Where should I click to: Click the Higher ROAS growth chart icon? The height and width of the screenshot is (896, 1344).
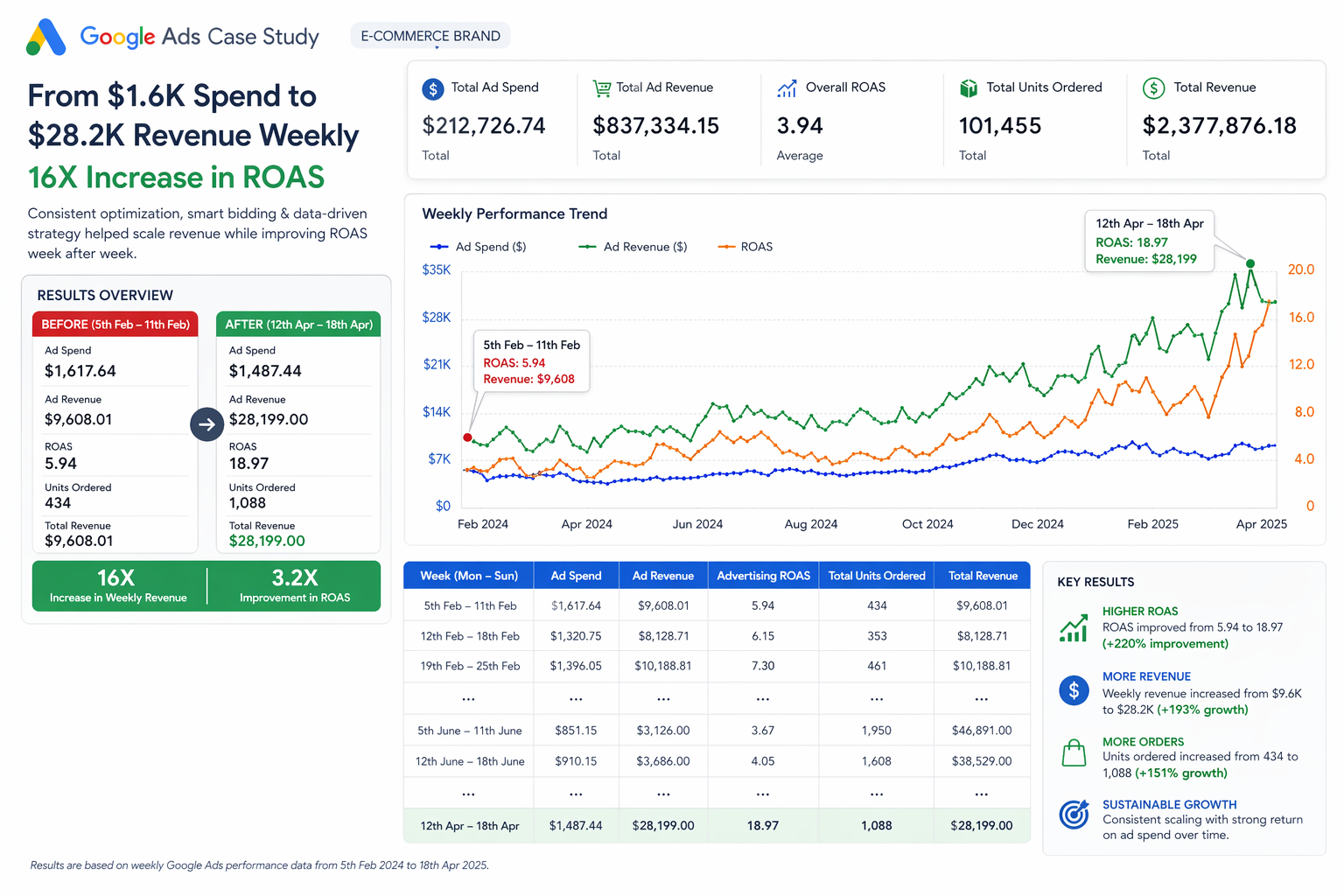coord(1074,627)
